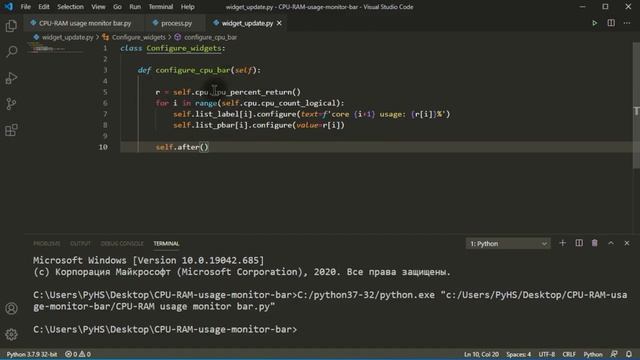The height and width of the screenshot is (360, 640).
Task: Click 'for i in range' on line 6
Action: pyautogui.click(x=186, y=103)
